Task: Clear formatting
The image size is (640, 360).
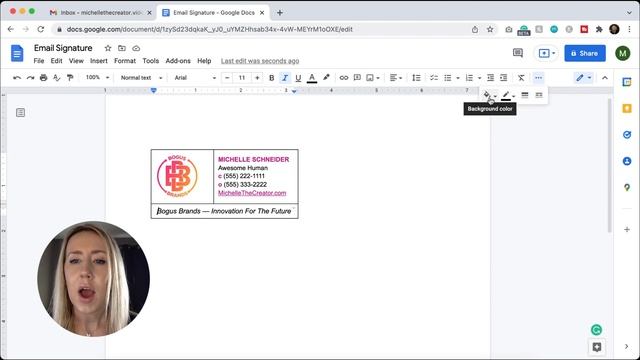Action: tap(521, 78)
